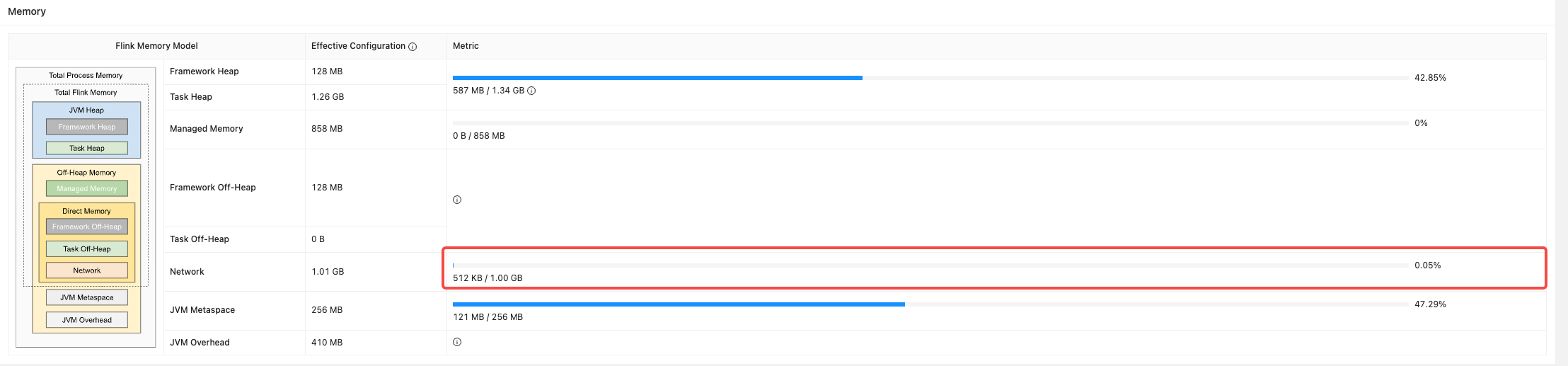Click Framework Off-Heap box in memory diagram
Image resolution: width=1568 pixels, height=366 pixels.
(x=87, y=227)
